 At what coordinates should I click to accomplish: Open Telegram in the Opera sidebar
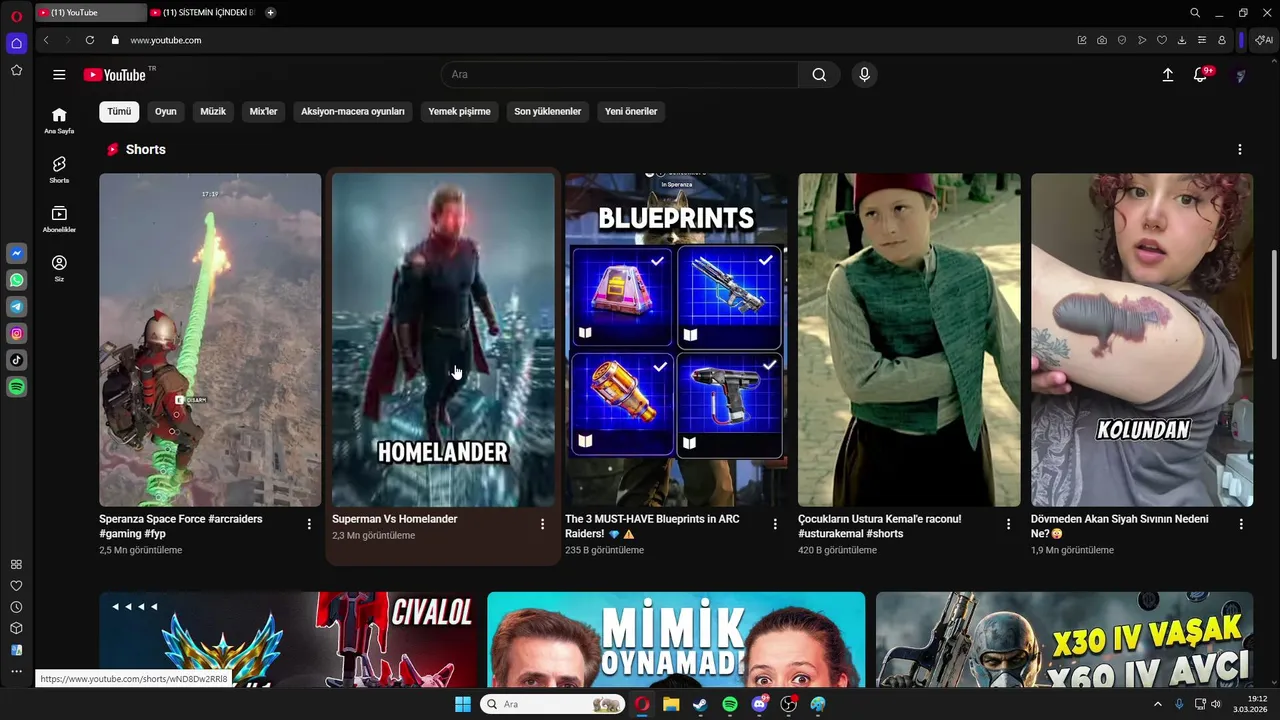[x=16, y=307]
